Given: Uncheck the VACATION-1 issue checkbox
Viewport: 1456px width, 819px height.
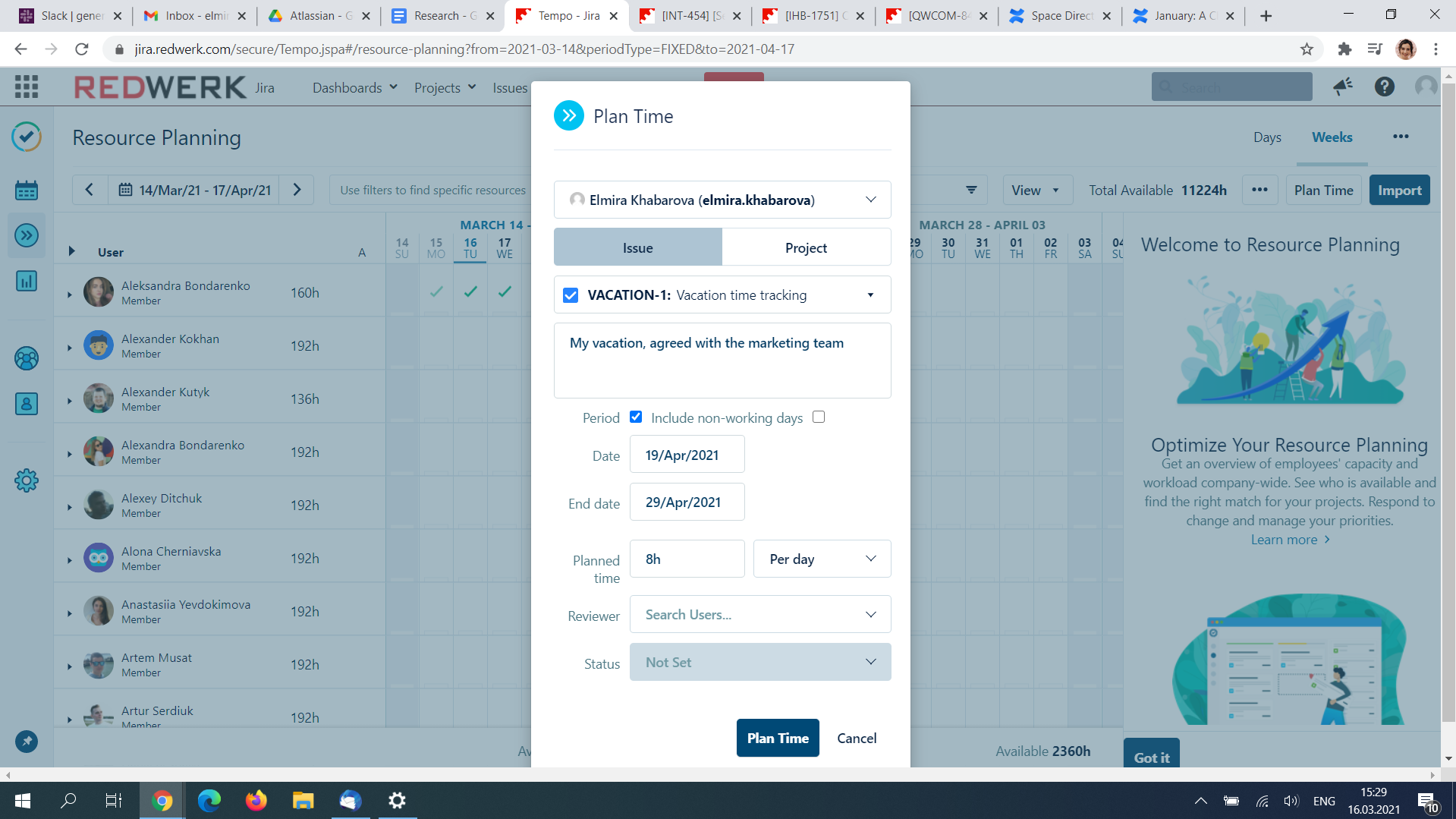Looking at the screenshot, I should click(x=571, y=295).
